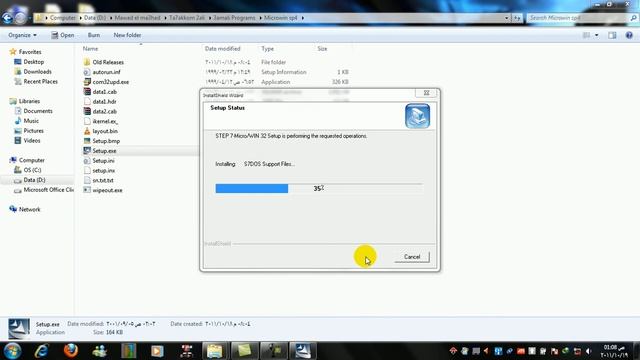Select Computer in the address breadcrumb
The width and height of the screenshot is (640, 360).
coord(62,18)
